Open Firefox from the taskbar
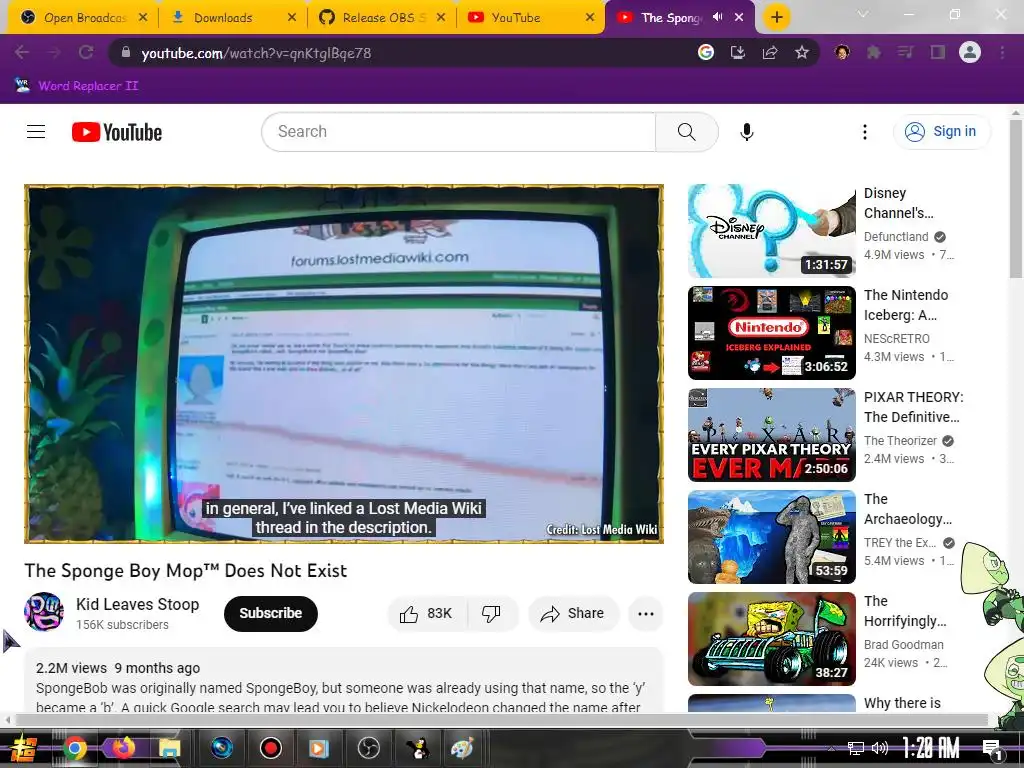This screenshot has height=768, width=1024. pos(123,748)
